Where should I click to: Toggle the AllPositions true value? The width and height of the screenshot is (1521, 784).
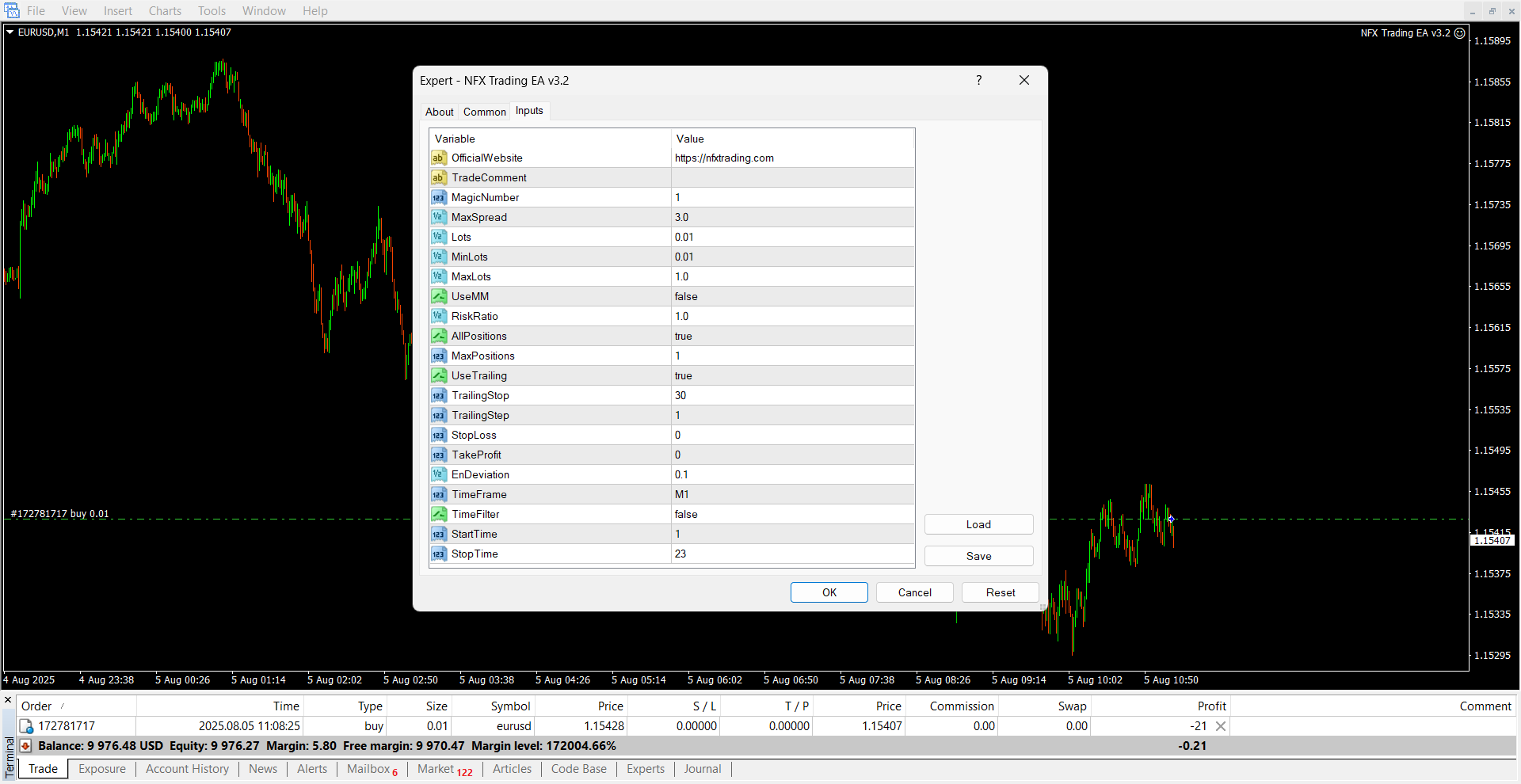click(x=792, y=337)
